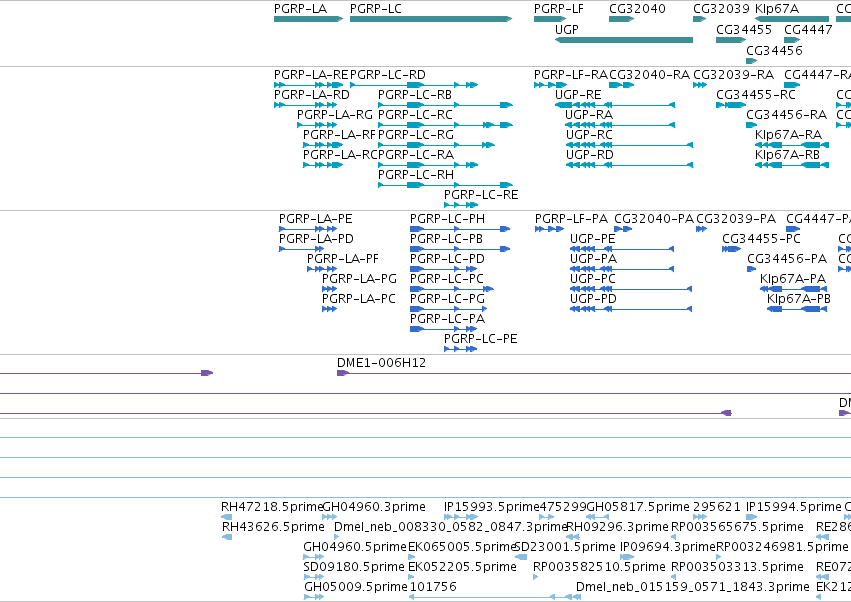The width and height of the screenshot is (851, 602).
Task: Select transcript UGP-RE
Action: click(x=615, y=105)
